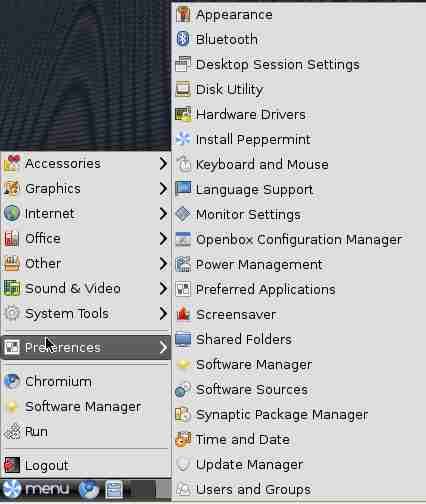Expand the Other submenu arrow
Image resolution: width=426 pixels, height=504 pixels.
(x=163, y=263)
